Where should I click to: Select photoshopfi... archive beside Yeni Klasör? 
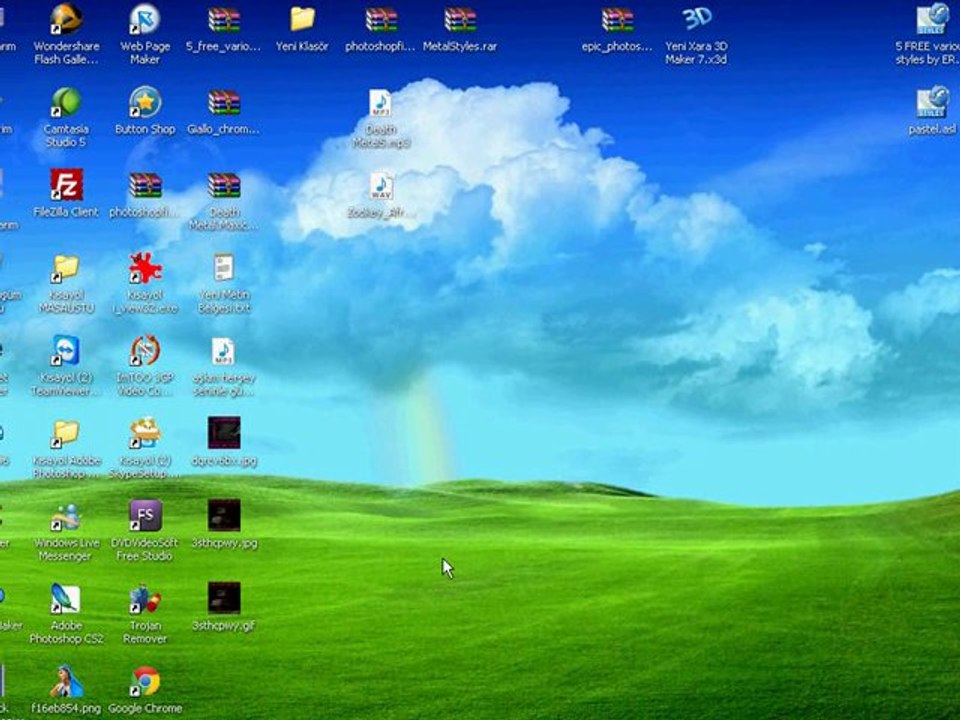pos(381,20)
